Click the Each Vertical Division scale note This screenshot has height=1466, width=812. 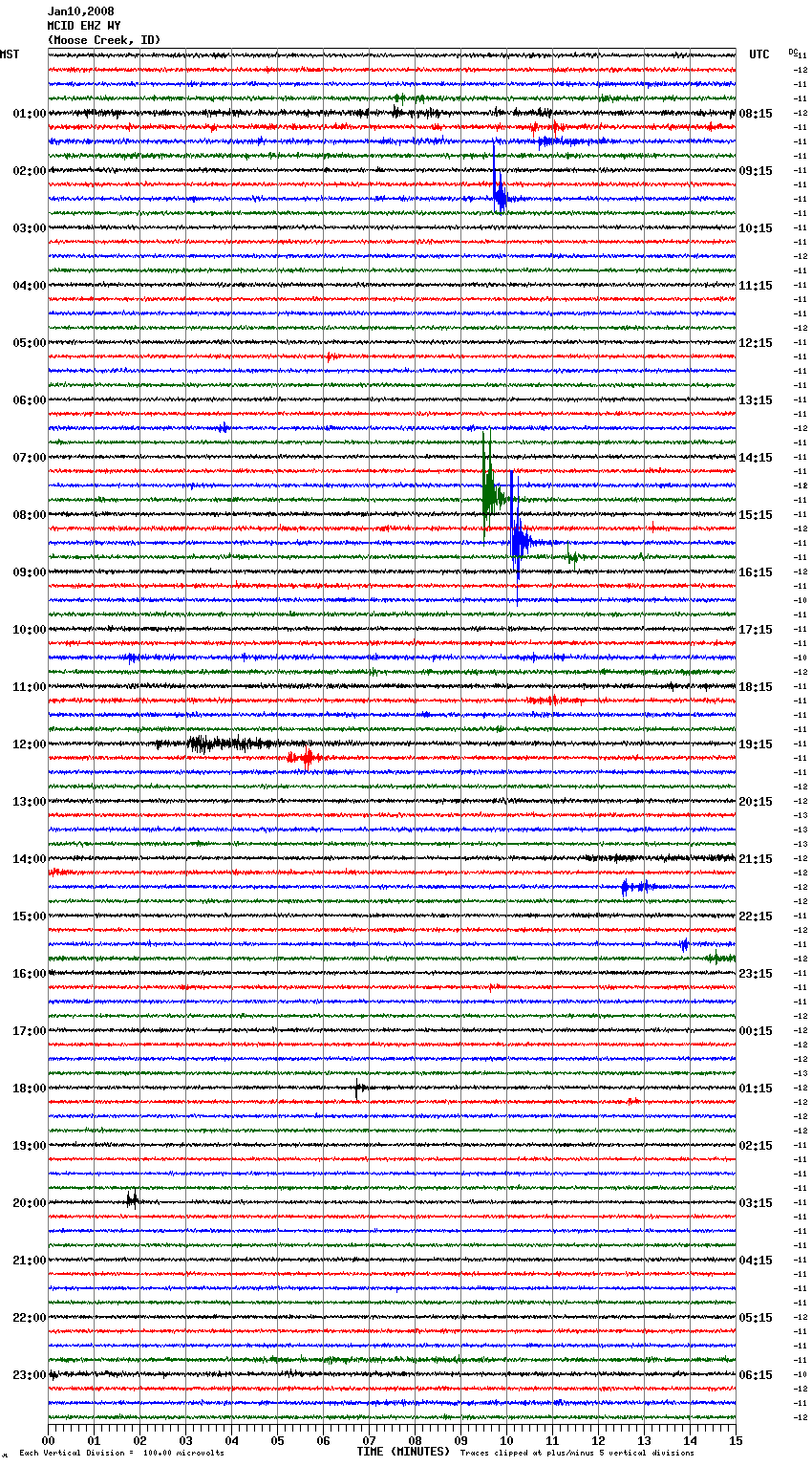point(122,1453)
